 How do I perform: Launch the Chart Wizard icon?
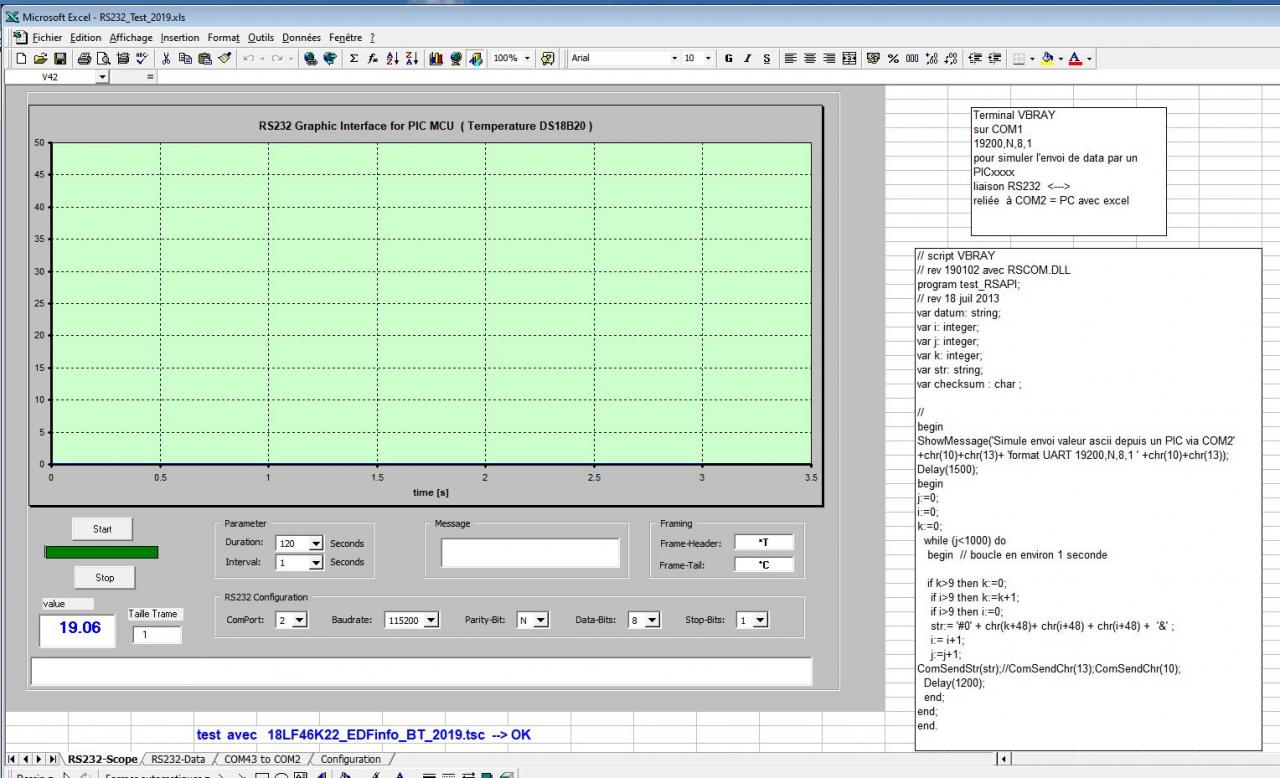click(x=437, y=59)
